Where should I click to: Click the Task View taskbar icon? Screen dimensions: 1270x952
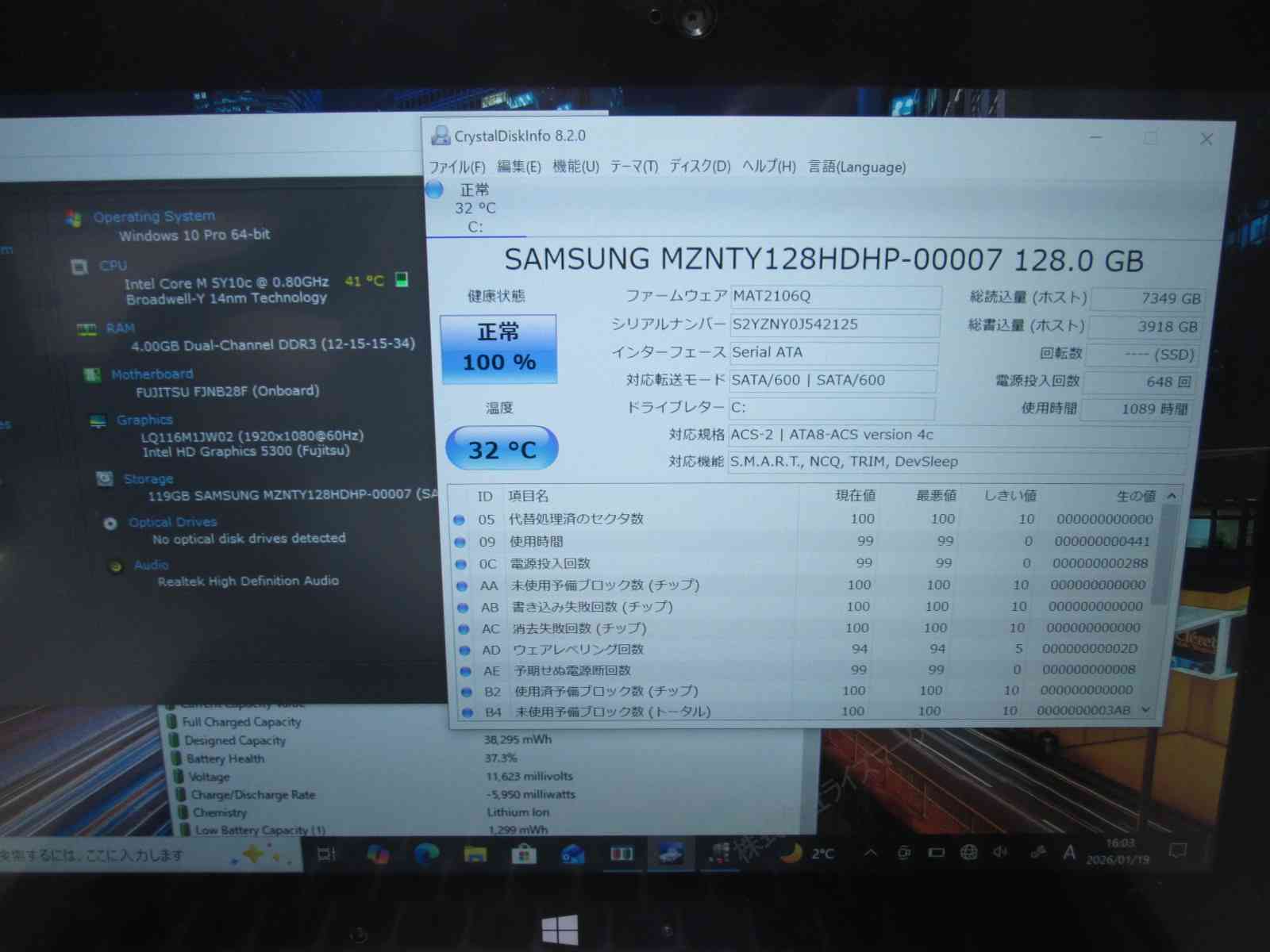tap(326, 854)
